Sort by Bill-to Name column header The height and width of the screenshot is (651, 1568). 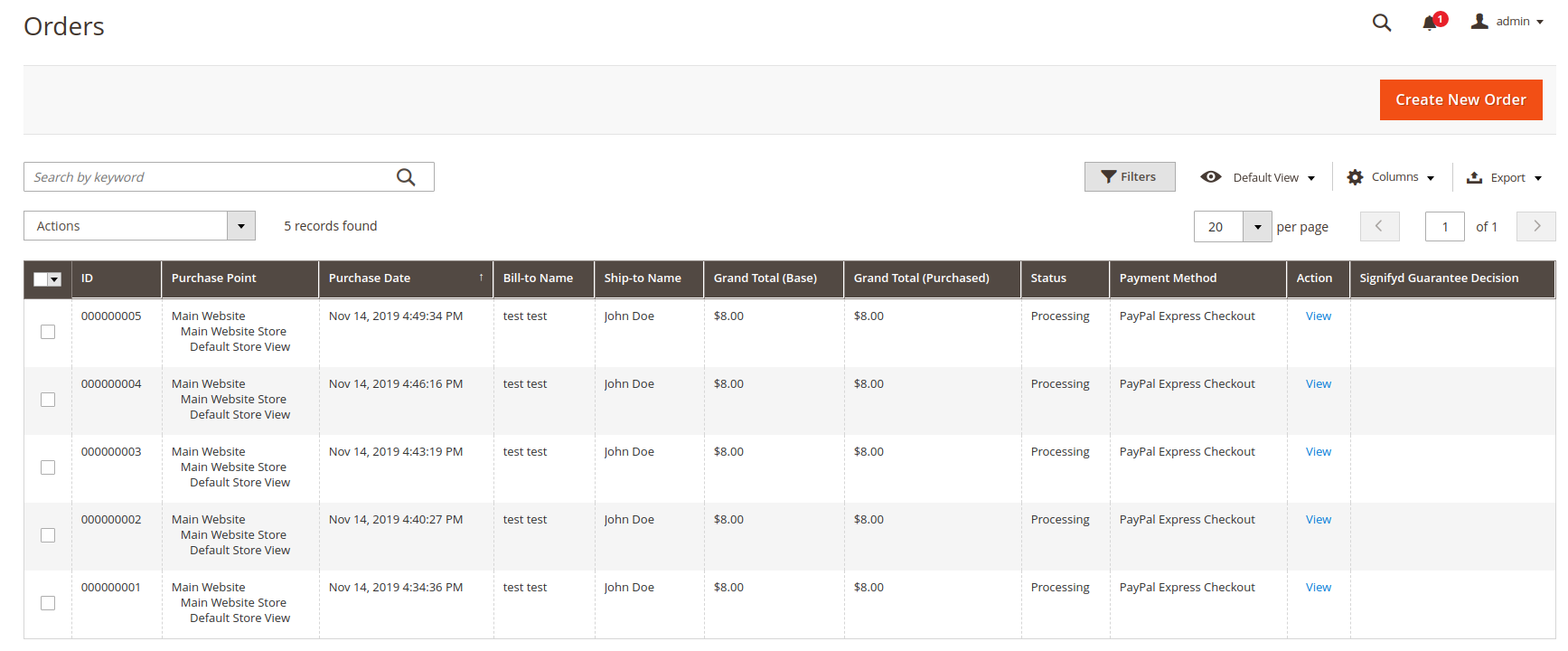pos(543,278)
